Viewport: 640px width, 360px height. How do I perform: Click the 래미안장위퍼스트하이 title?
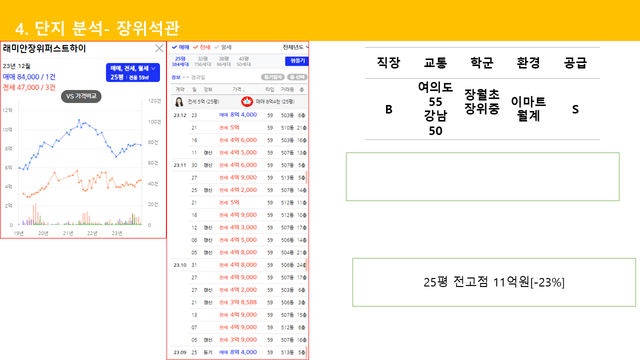[44, 49]
